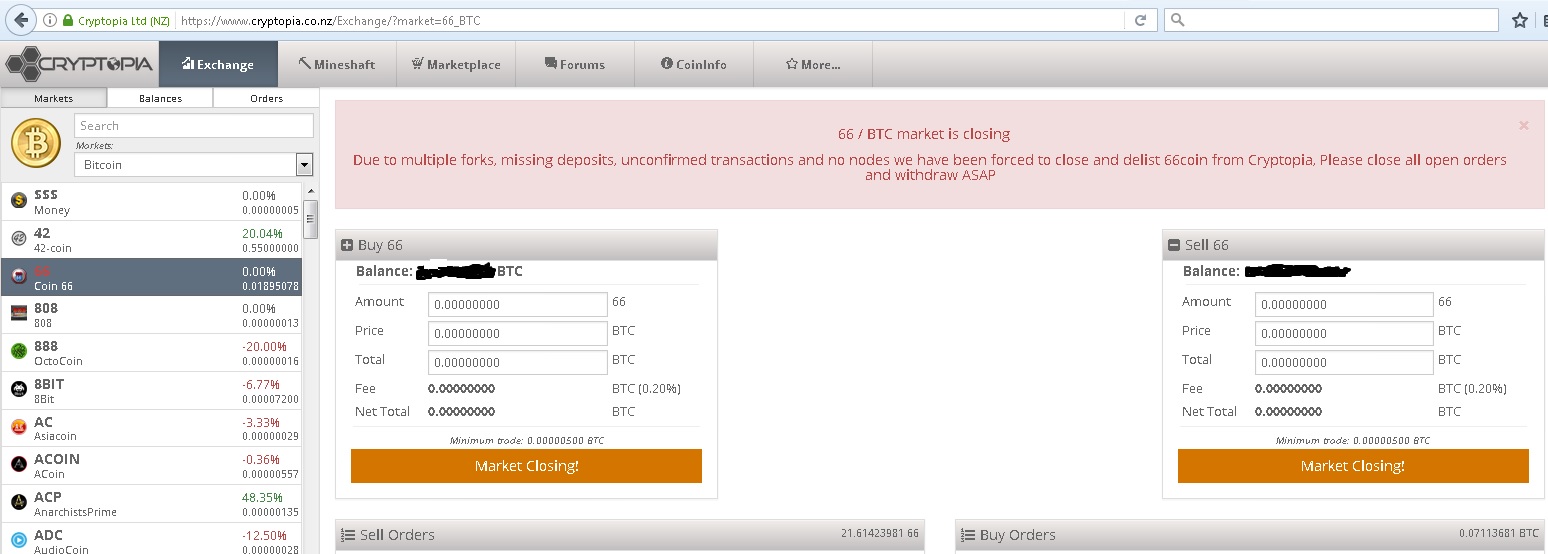The image size is (1548, 554).
Task: Select the AnarchistsPrime icon
Action: point(18,502)
